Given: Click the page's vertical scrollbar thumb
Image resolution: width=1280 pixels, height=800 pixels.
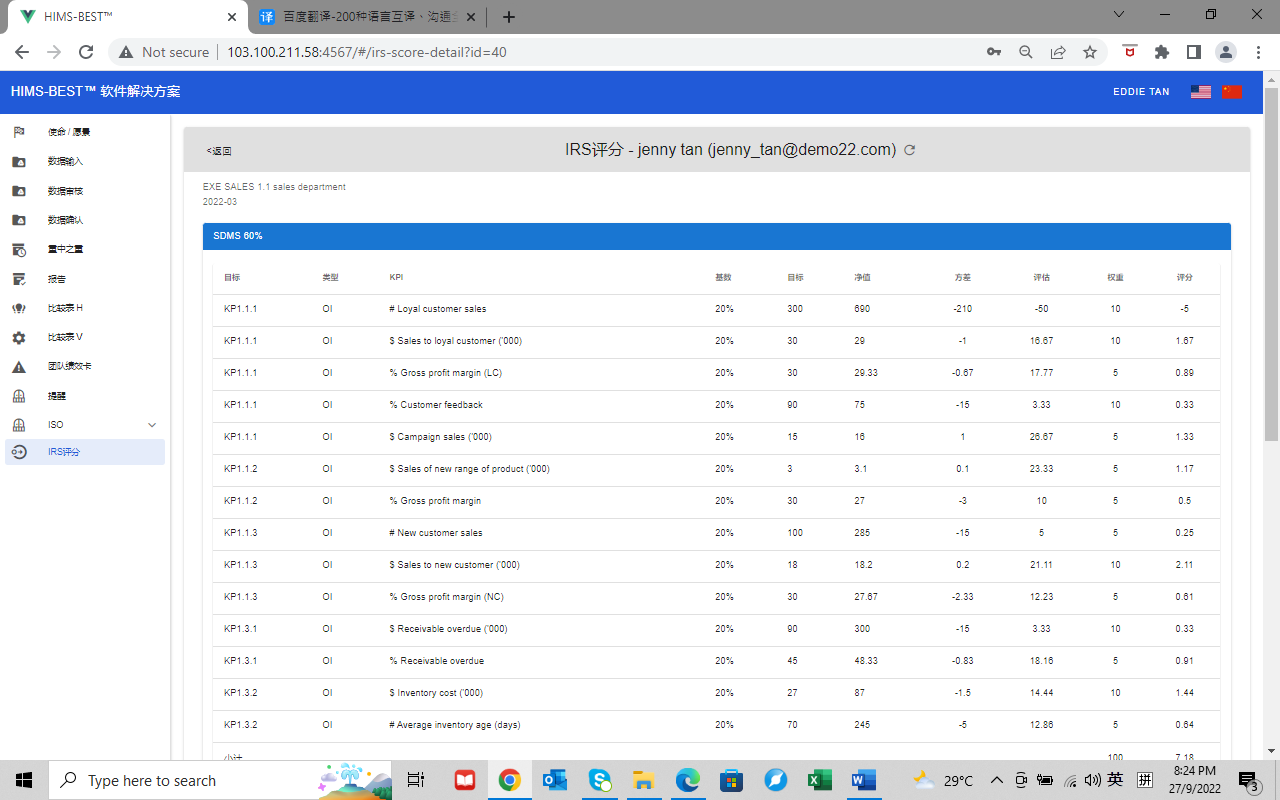Looking at the screenshot, I should pyautogui.click(x=1271, y=260).
